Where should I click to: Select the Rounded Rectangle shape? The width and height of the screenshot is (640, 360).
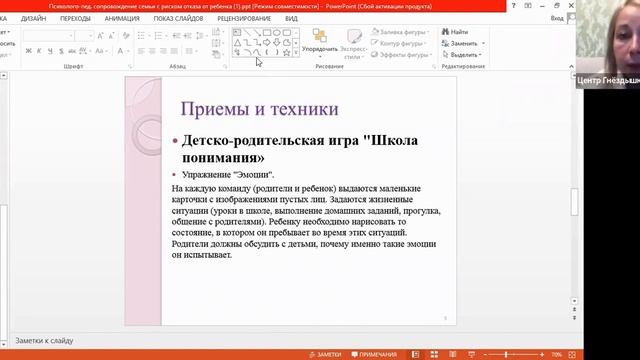pyautogui.click(x=287, y=33)
